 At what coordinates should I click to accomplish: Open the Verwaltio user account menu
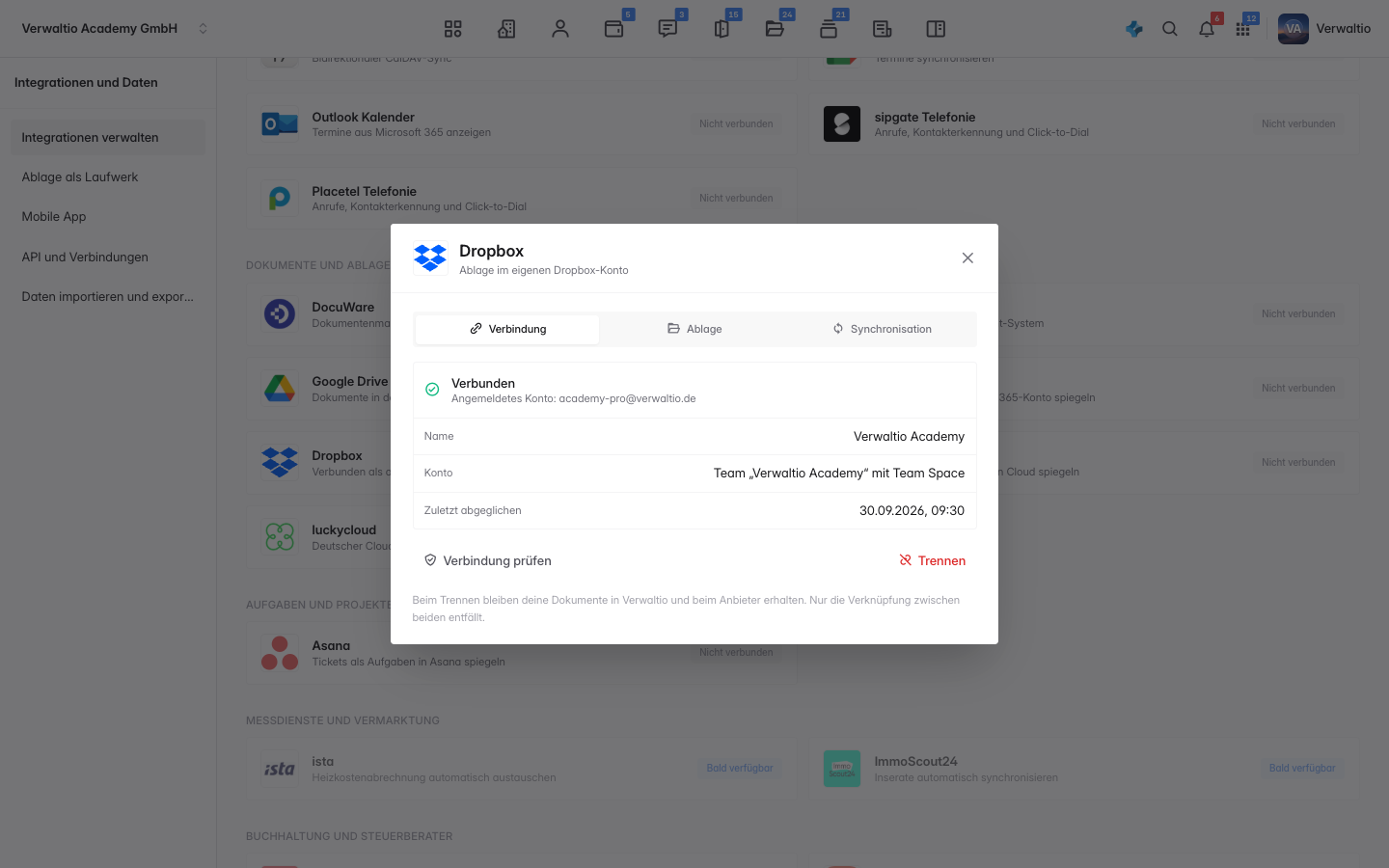[1324, 29]
